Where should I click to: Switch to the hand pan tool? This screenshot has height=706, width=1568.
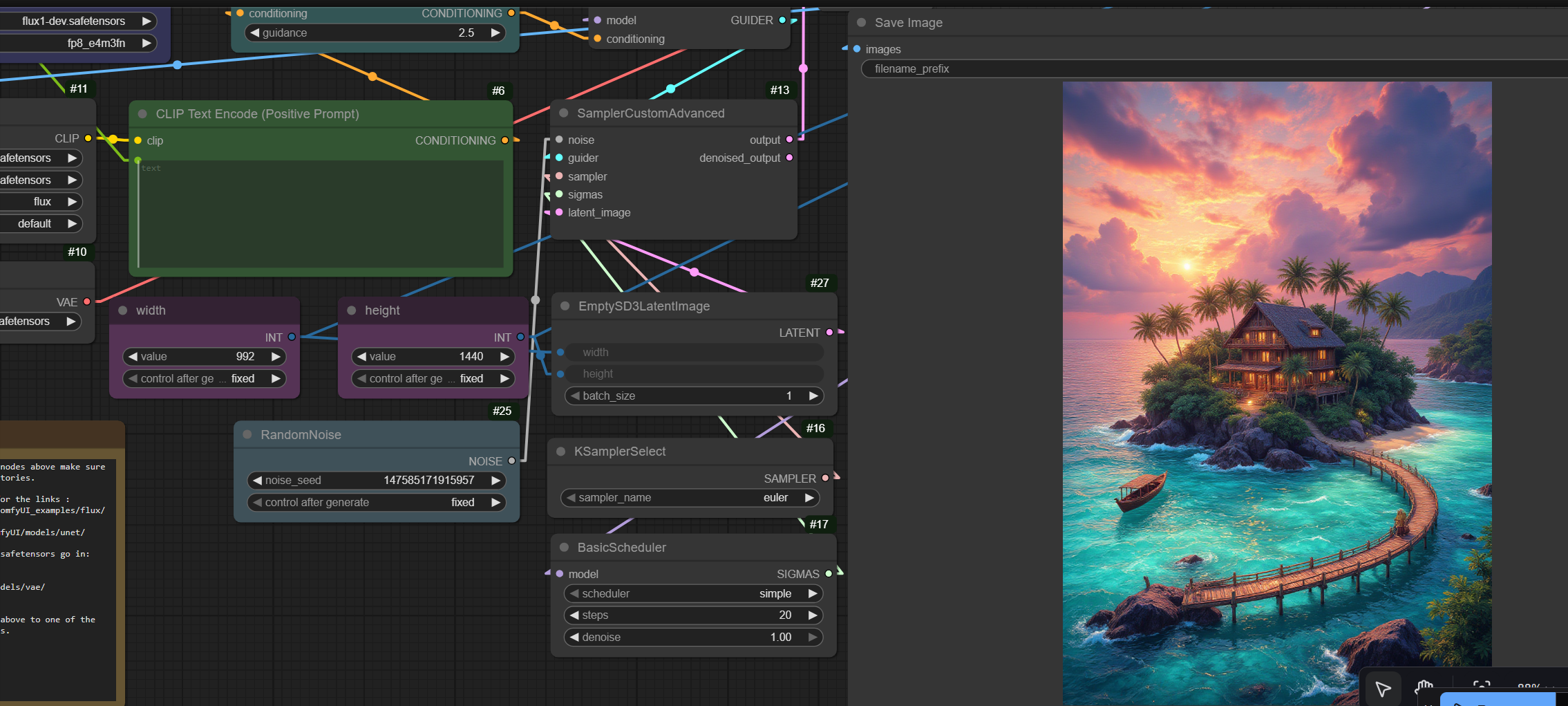pos(1424,688)
